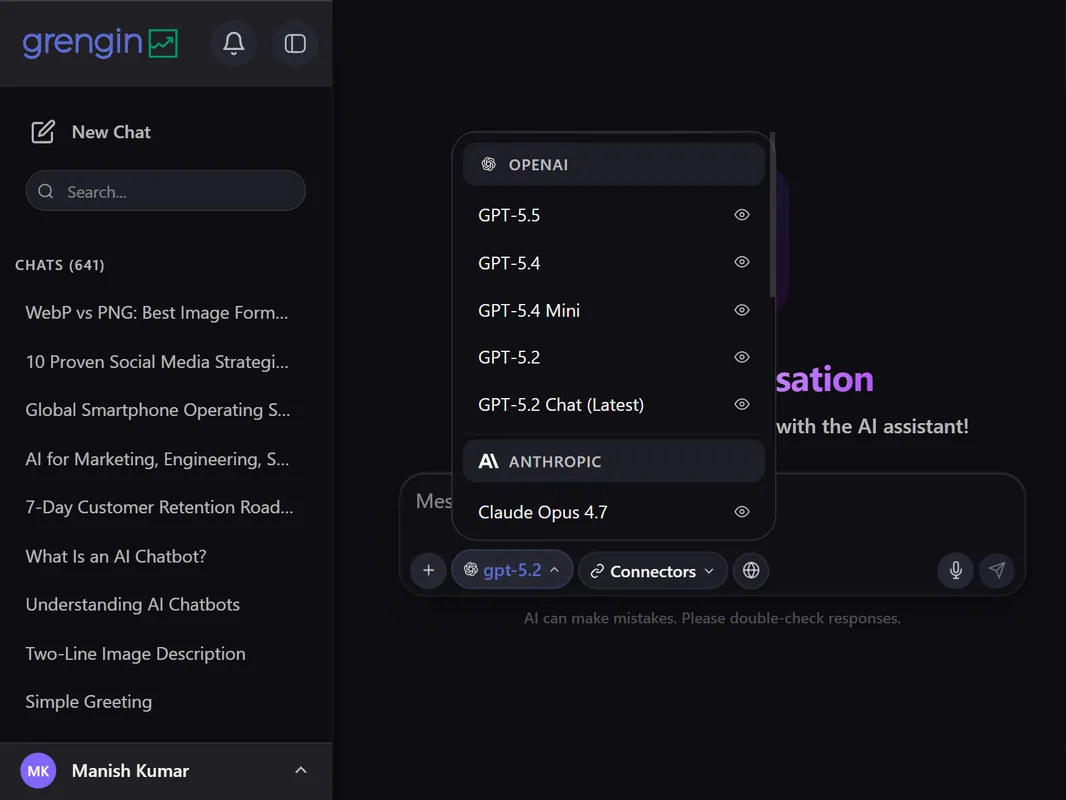Open chat 7-Day Customer Retention Road...
Image resolution: width=1066 pixels, height=800 pixels.
point(159,507)
